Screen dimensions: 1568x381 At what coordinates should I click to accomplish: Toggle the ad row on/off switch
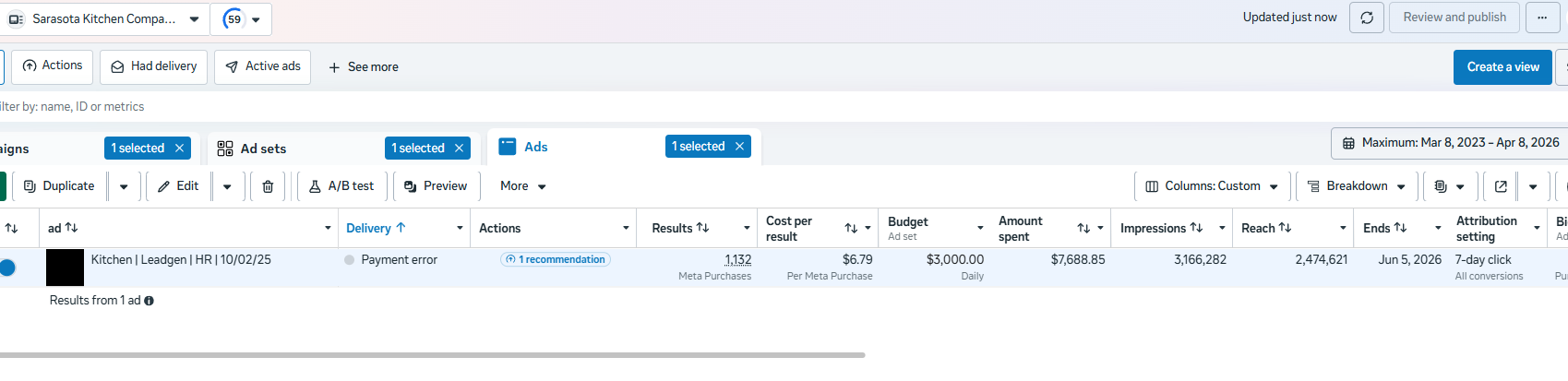tap(7, 268)
